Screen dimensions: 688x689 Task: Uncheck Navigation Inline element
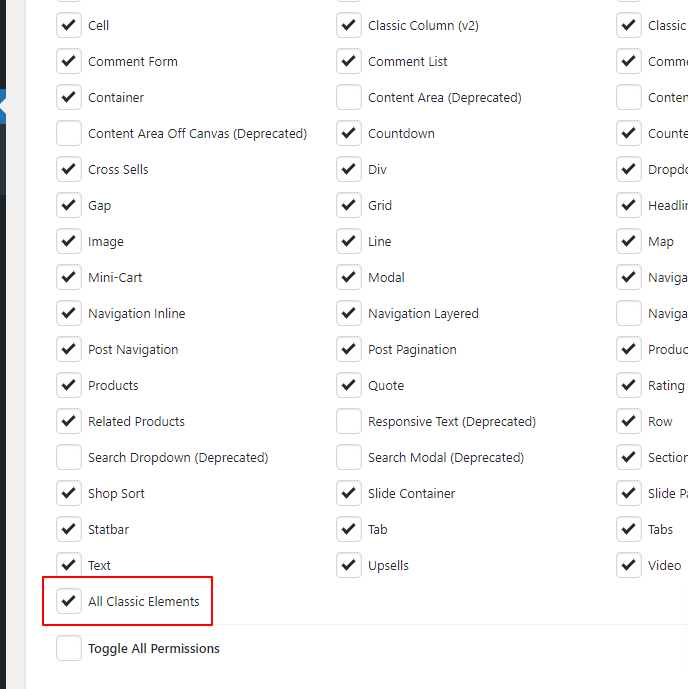69,313
